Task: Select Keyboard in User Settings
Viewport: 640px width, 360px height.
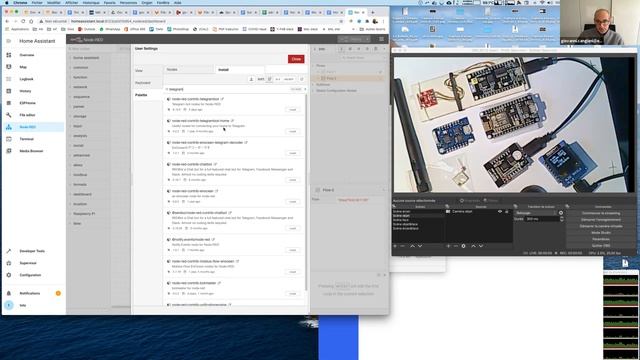Action: tap(147, 83)
